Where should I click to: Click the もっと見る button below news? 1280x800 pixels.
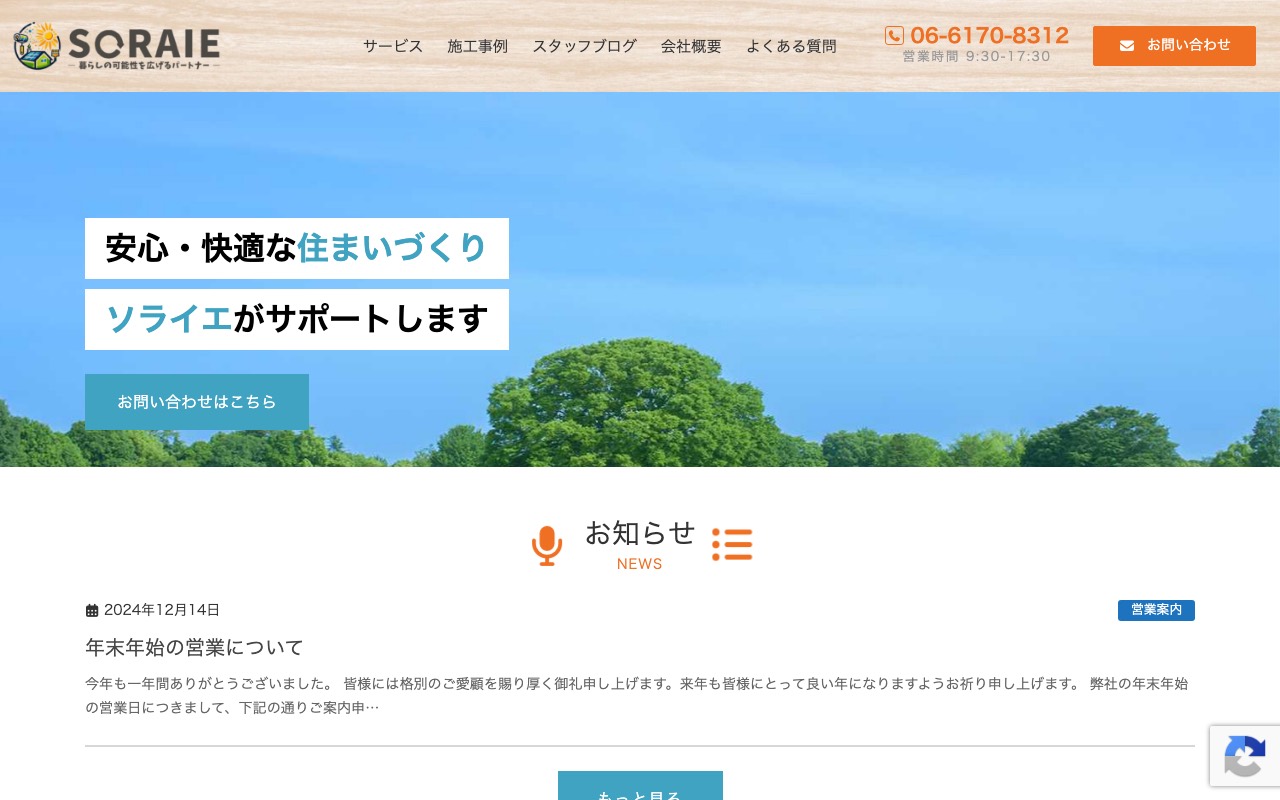tap(640, 786)
